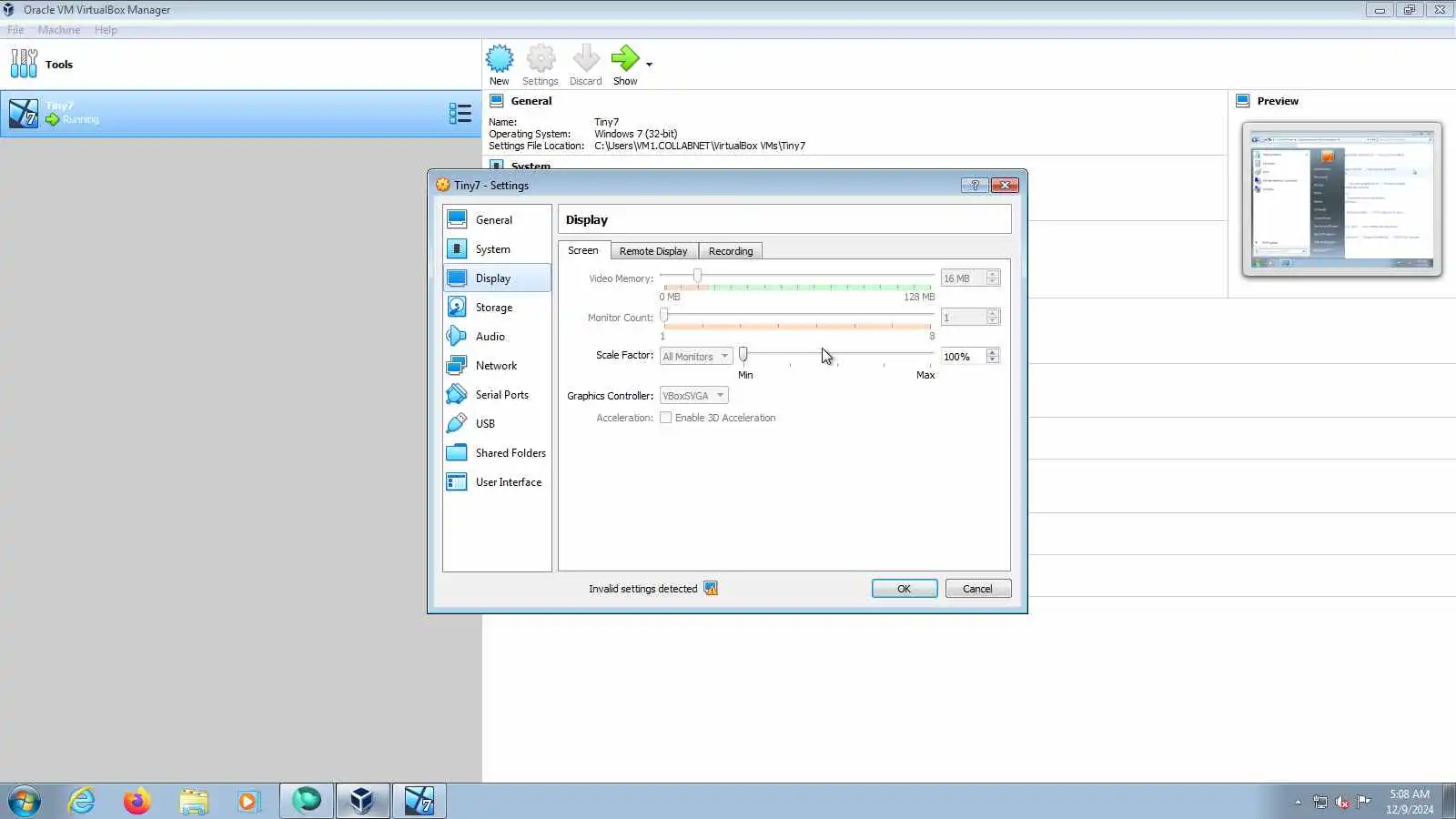
Task: Toggle Enable 3D Acceleration checkbox
Action: 666,418
